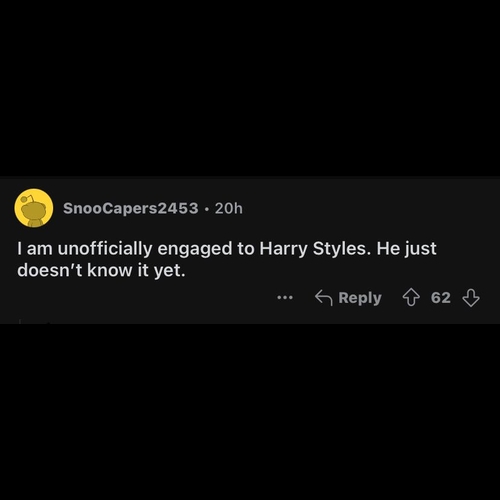This screenshot has width=500, height=500.
Task: Click the 20h comment timestamp
Action: click(x=229, y=209)
